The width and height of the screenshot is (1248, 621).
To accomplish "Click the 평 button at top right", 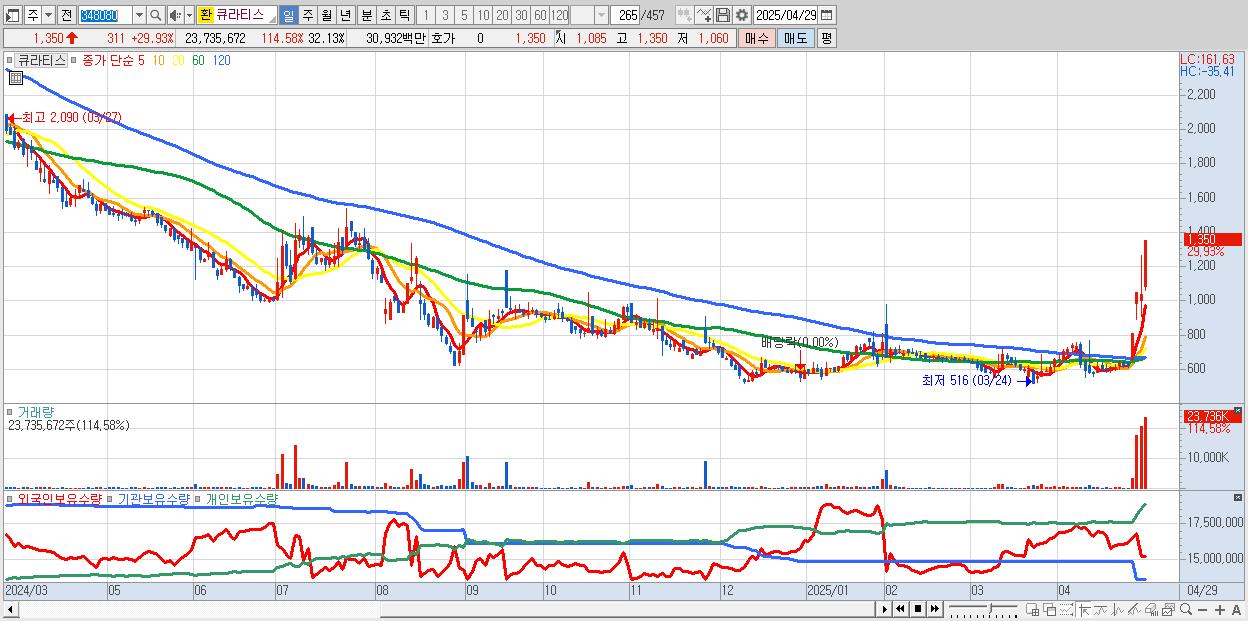I will point(826,38).
